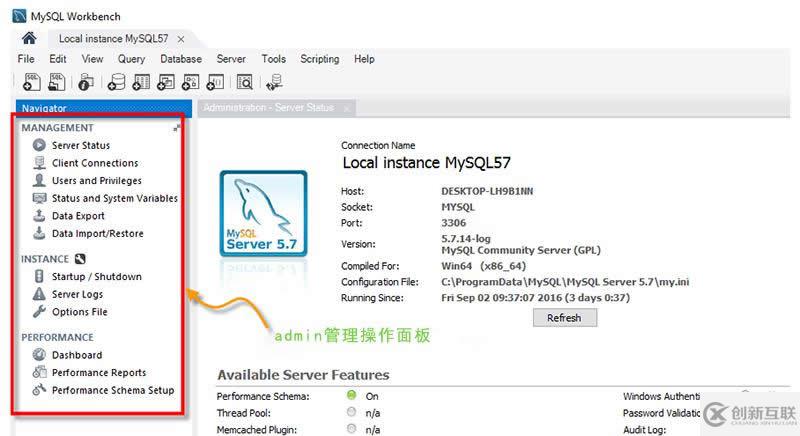Screen dimensions: 800x436
Task: Click the Status and System Variables monitor icon
Action: [x=39, y=198]
